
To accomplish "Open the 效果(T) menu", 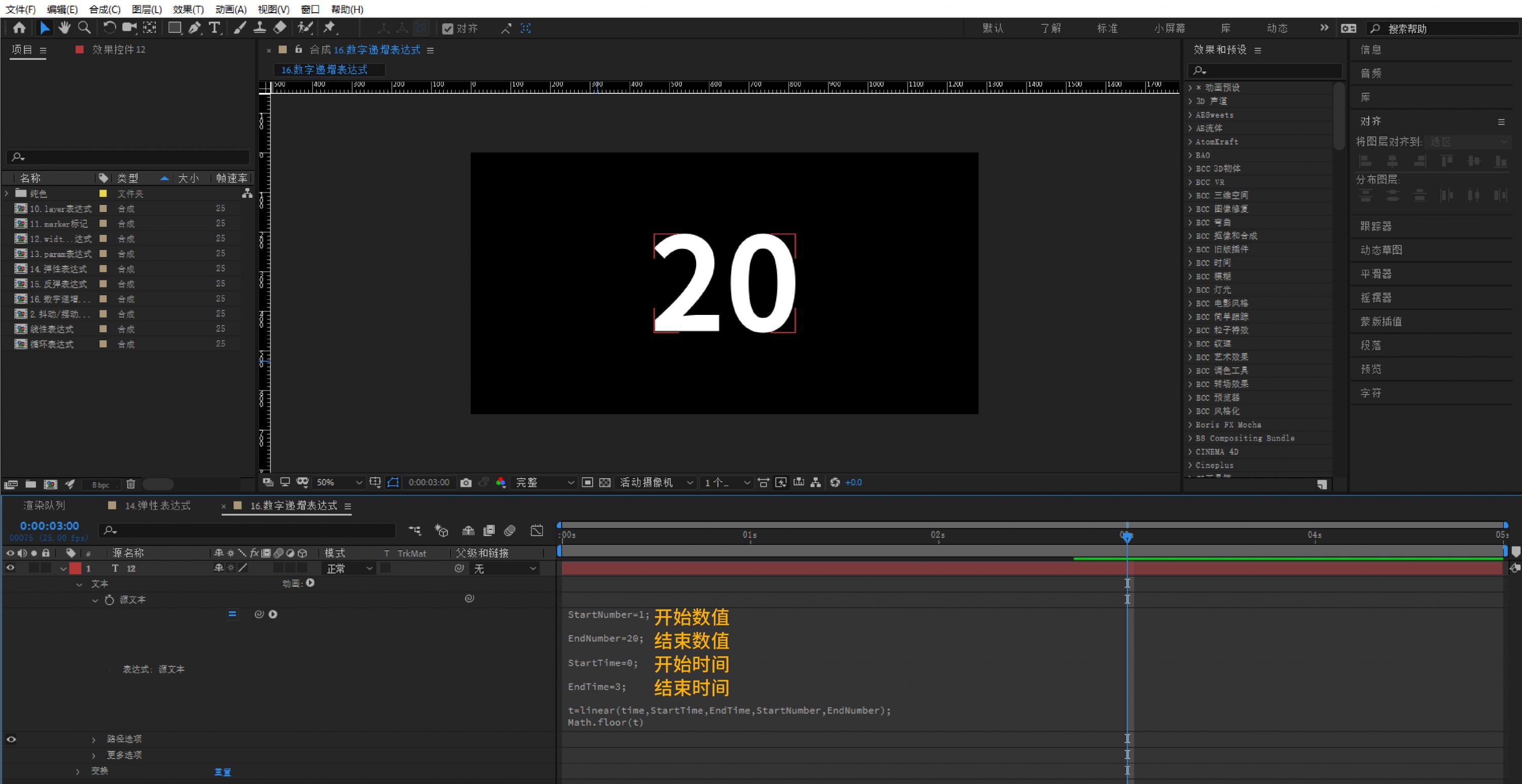I will (188, 10).
